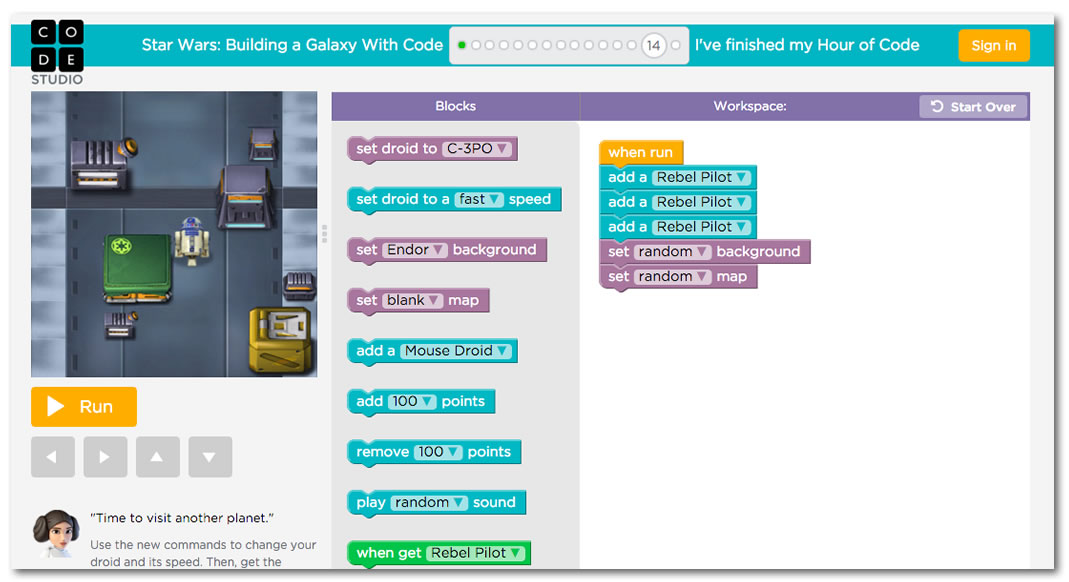Open fast speed dropdown in toolbox
1069x582 pixels.
point(479,199)
